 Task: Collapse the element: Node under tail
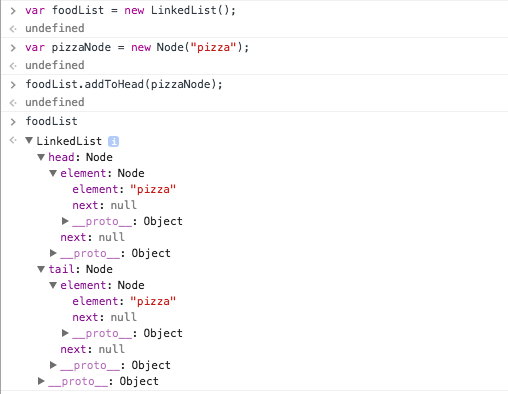click(x=53, y=285)
